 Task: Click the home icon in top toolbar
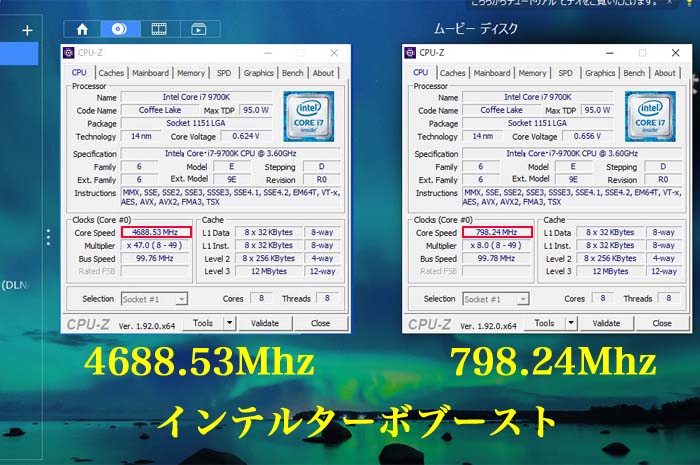[82, 29]
